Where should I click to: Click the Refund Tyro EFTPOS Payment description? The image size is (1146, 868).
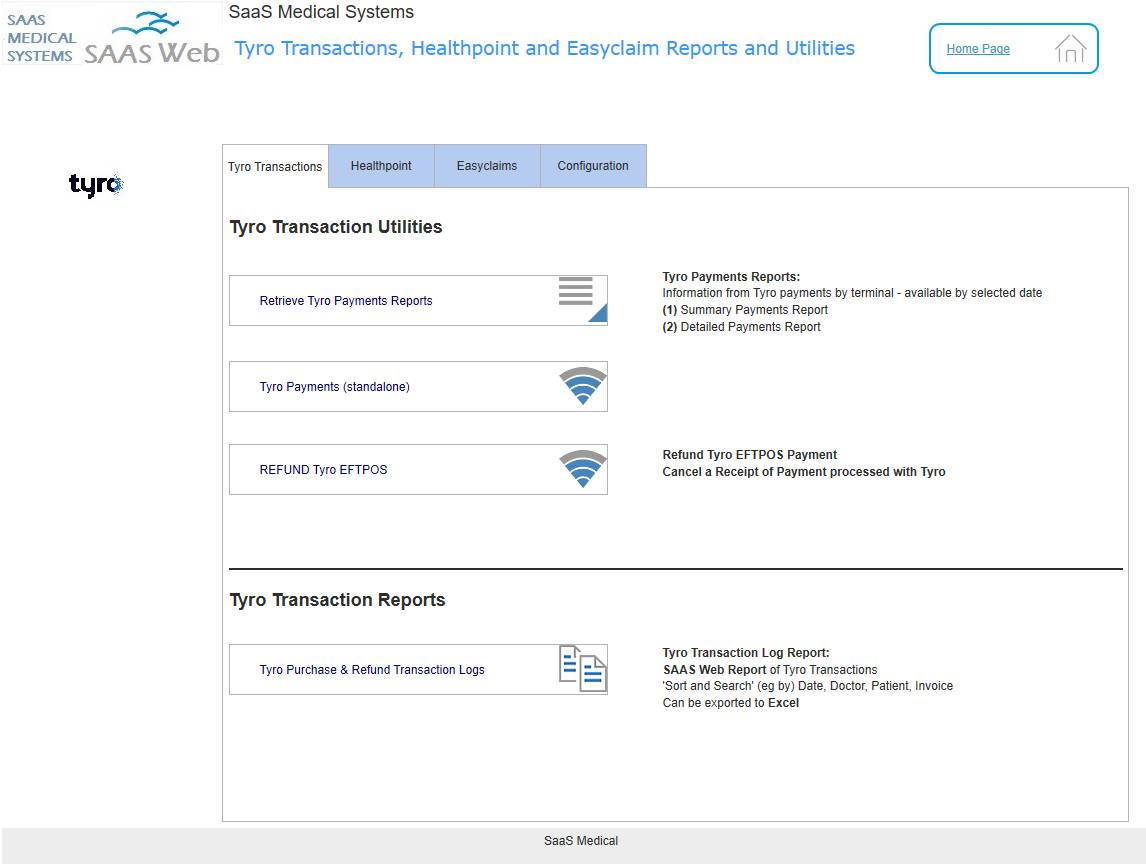(x=749, y=454)
